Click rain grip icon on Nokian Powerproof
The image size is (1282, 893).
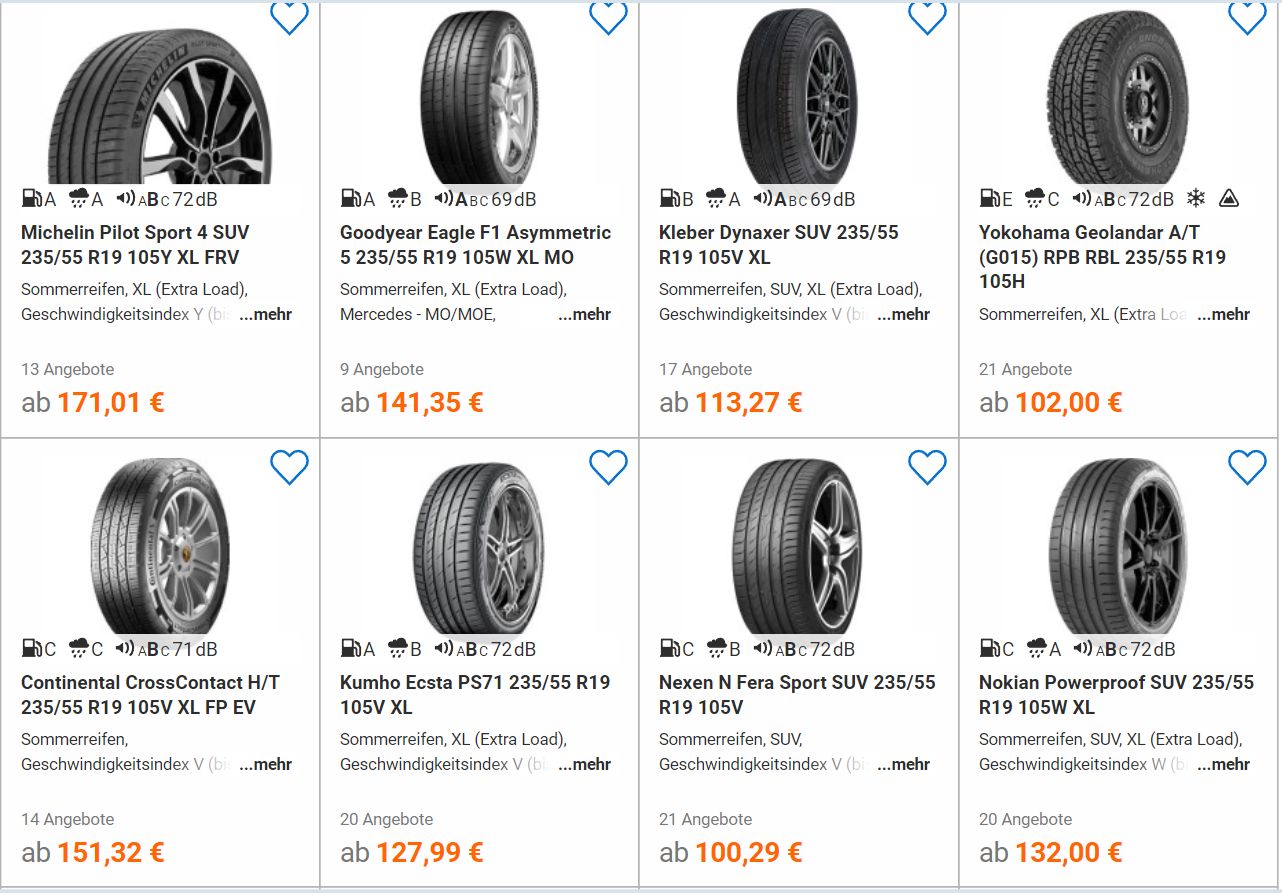tap(1036, 649)
